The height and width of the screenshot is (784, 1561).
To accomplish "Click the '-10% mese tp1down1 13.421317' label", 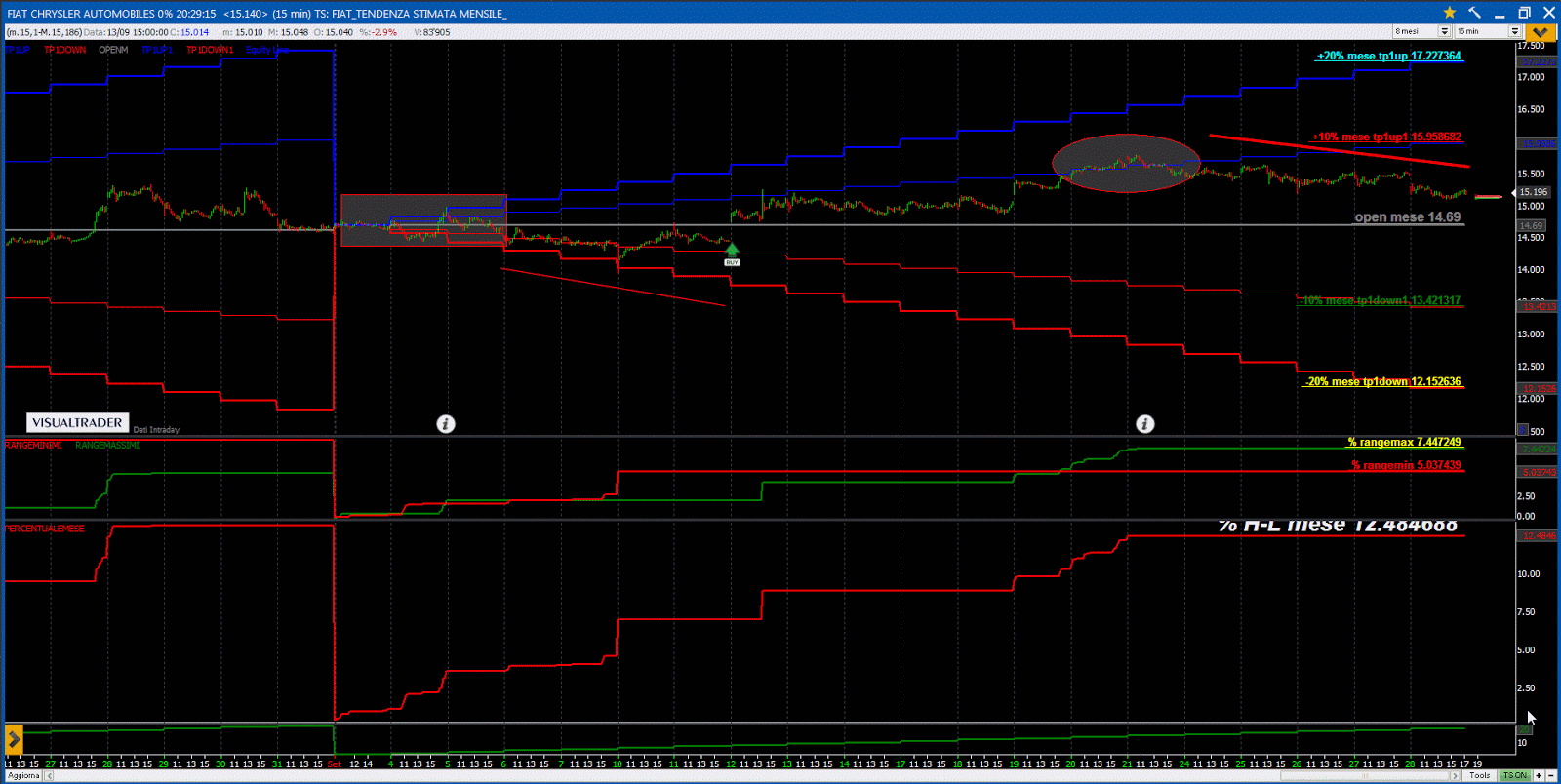I will [1380, 300].
